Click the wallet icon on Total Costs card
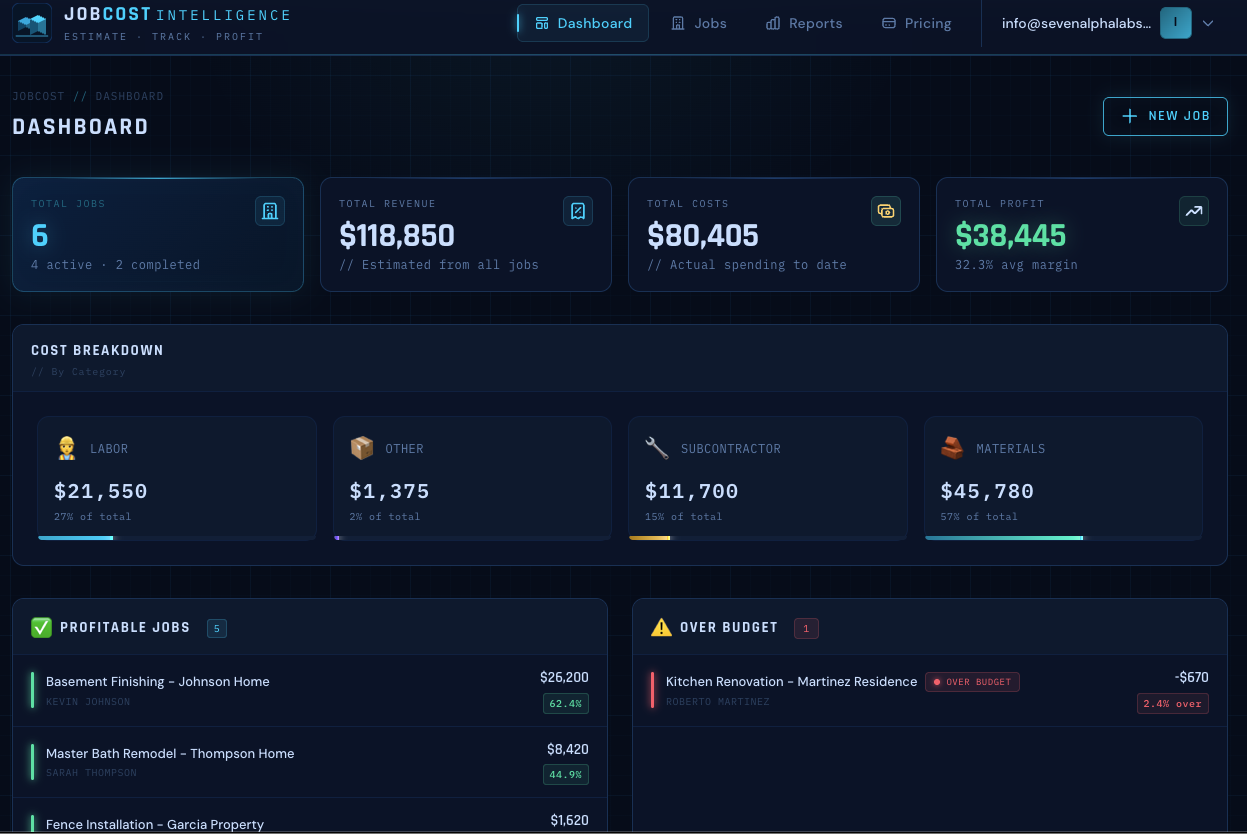This screenshot has height=834, width=1247. pyautogui.click(x=886, y=211)
